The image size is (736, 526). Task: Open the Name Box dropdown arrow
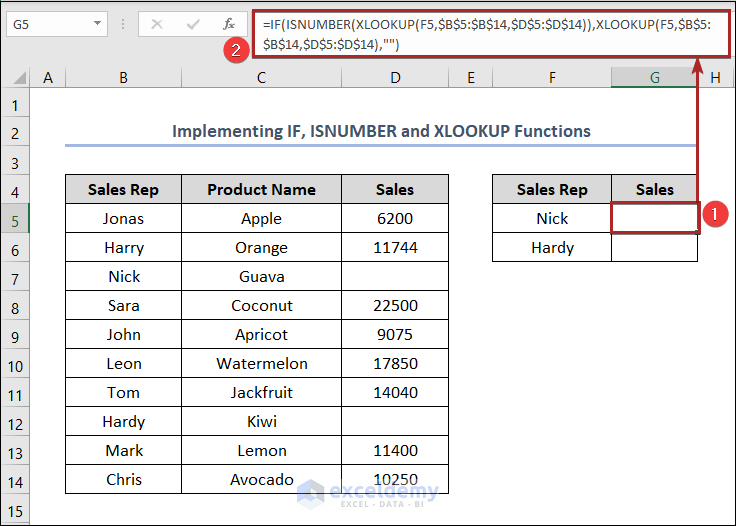point(96,24)
